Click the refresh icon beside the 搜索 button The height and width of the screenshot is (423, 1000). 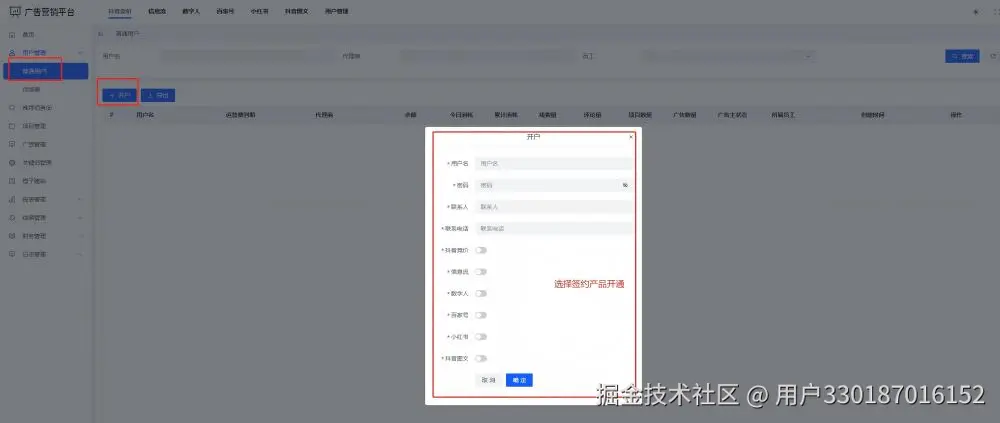click(x=993, y=56)
